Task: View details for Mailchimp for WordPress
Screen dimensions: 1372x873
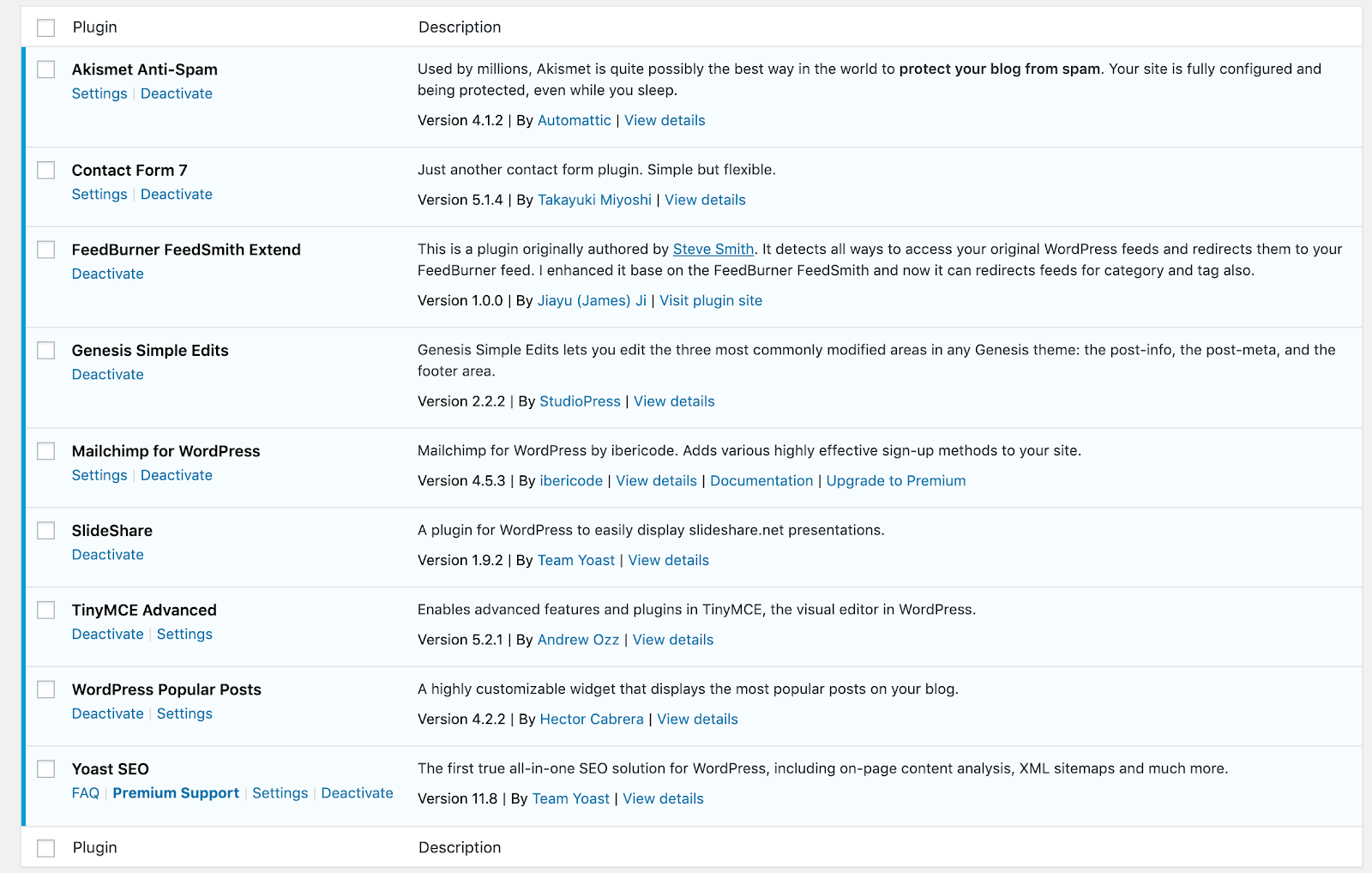Action: coord(657,480)
